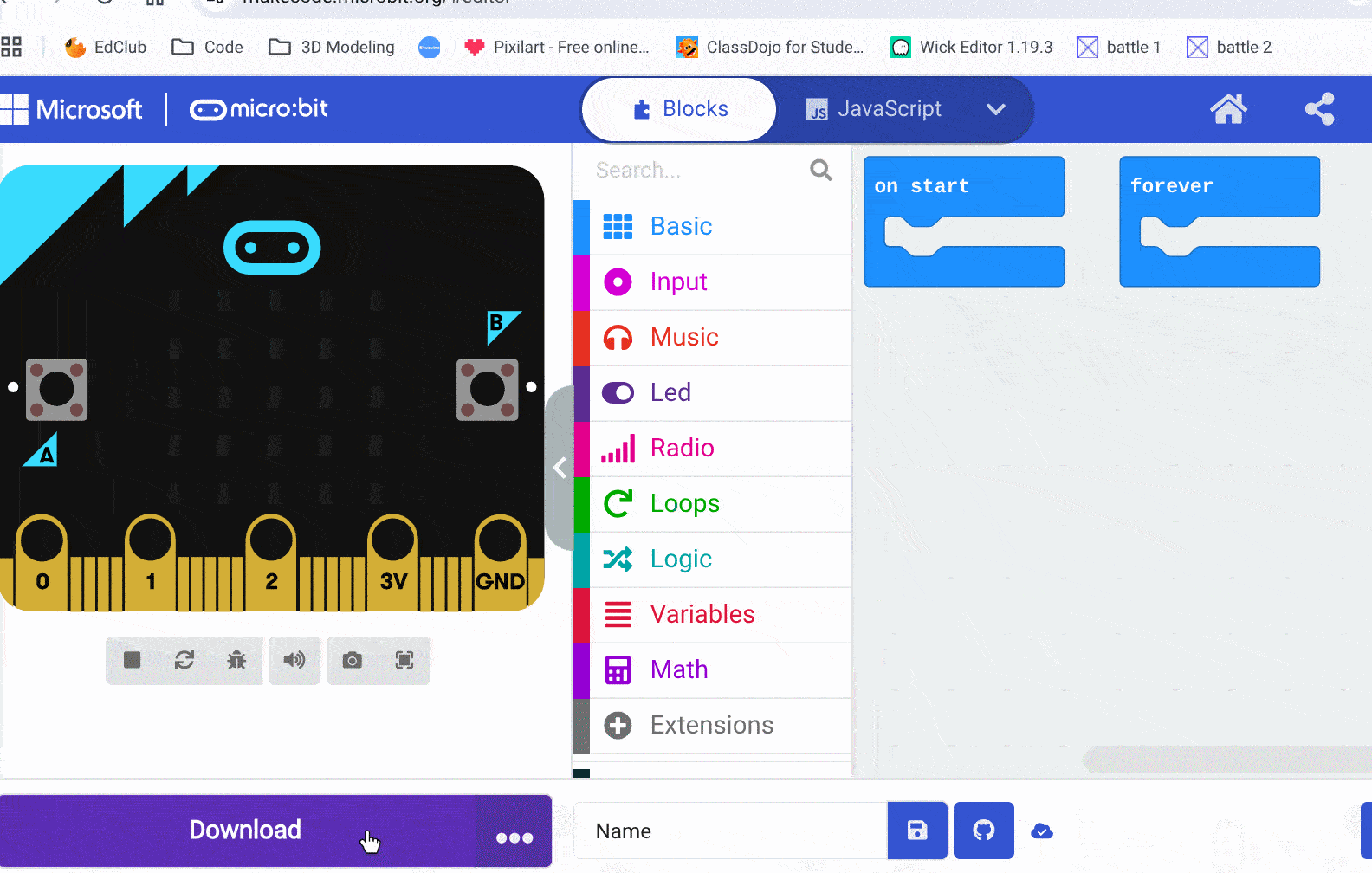Screen dimensions: 1372x873
Task: Expand the language dropdown next to JavaScript
Action: [x=996, y=109]
